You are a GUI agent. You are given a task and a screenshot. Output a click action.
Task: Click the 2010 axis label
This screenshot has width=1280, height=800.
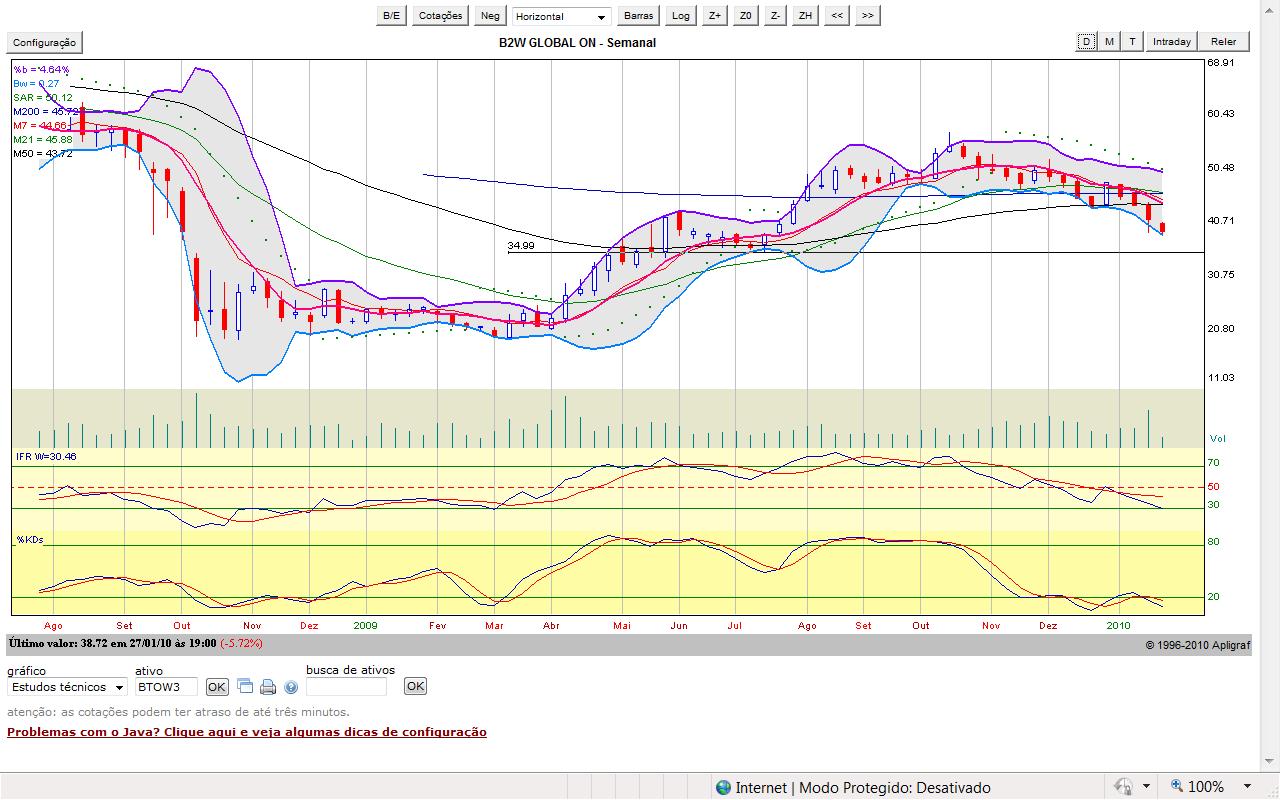(x=1118, y=625)
